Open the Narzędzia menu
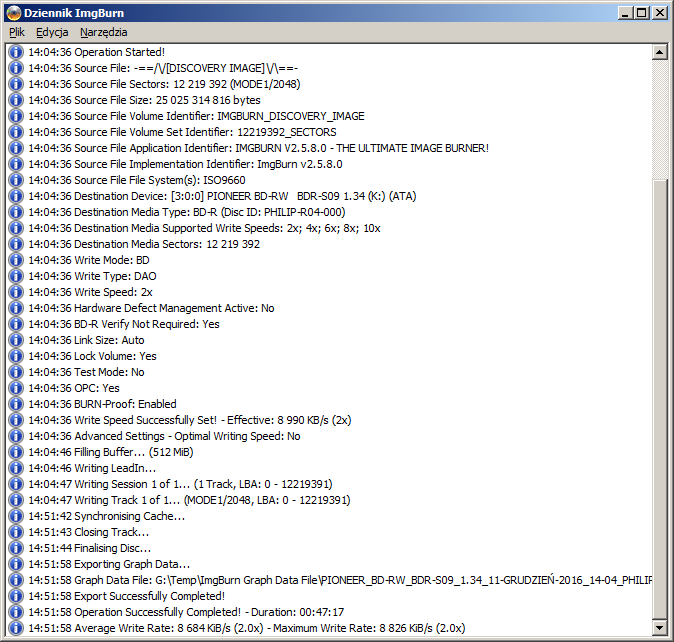The image size is (674, 642). pos(104,32)
